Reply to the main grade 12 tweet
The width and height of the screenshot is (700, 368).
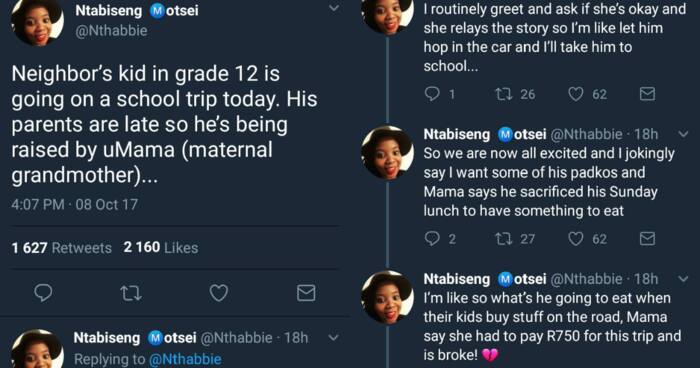point(43,293)
